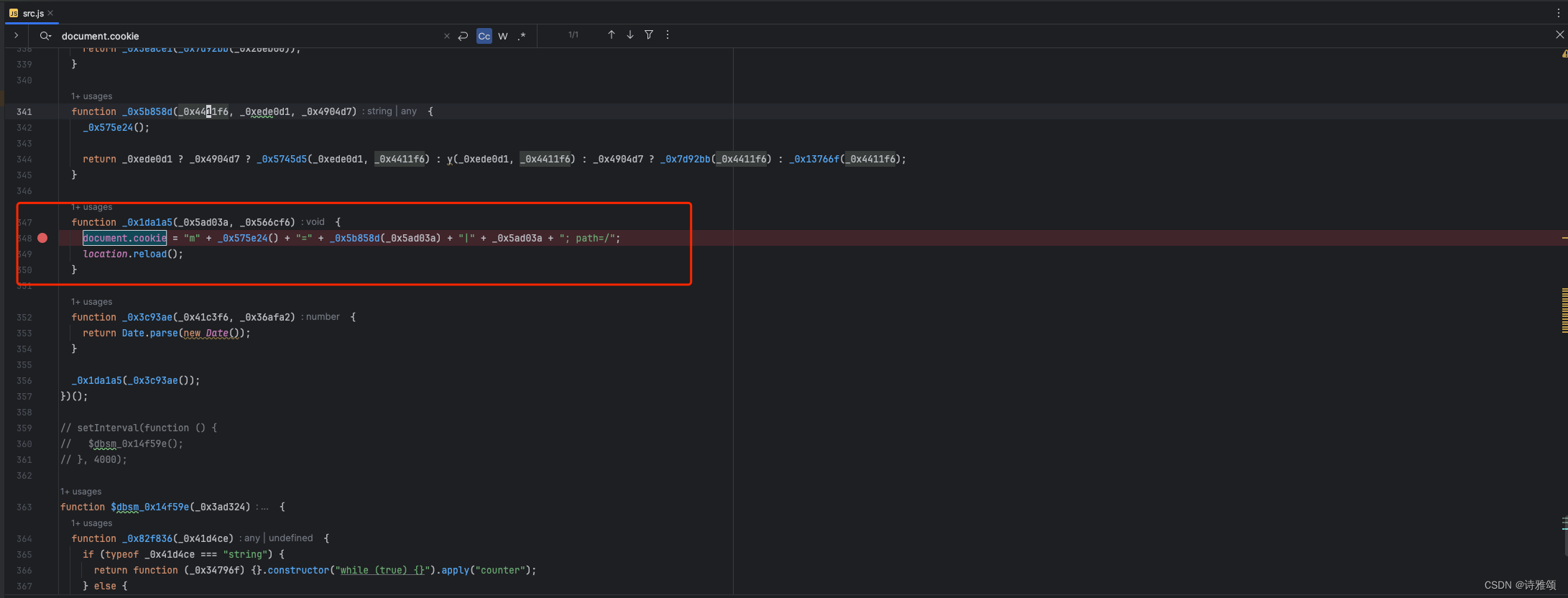The height and width of the screenshot is (598, 1568).
Task: Click the warning indicator at editor top-right
Action: pyautogui.click(x=1564, y=54)
